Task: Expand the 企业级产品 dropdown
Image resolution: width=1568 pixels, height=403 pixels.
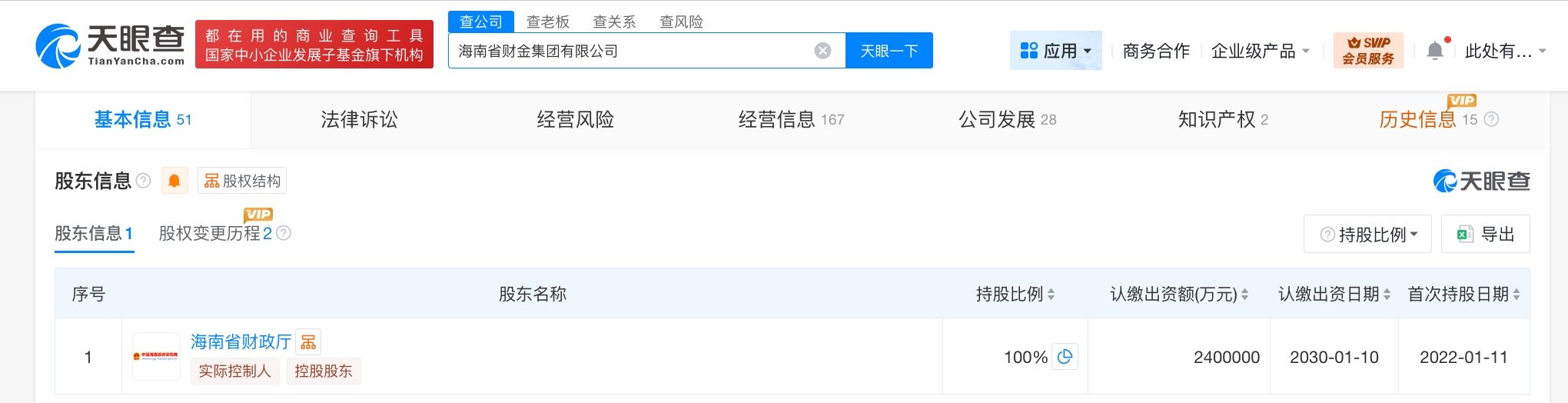Action: (x=1260, y=51)
